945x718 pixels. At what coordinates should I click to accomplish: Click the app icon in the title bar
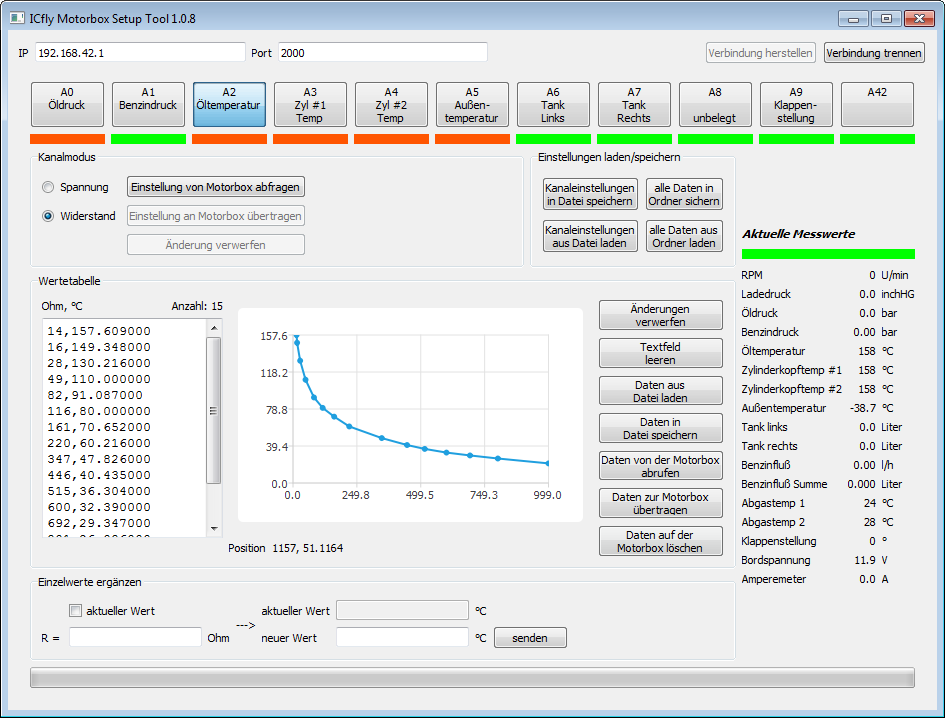click(x=17, y=18)
